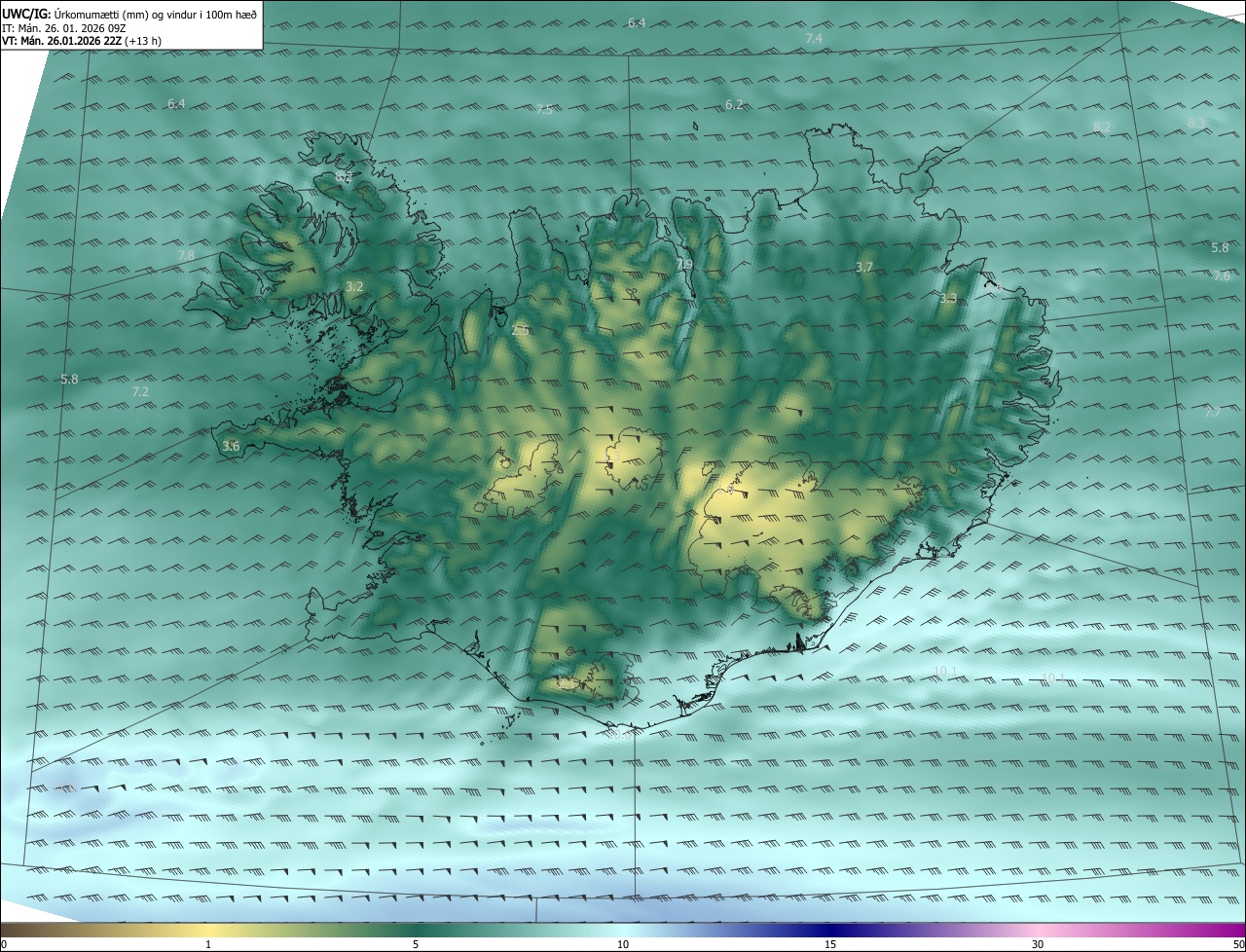Click the 7.6 value label
The height and width of the screenshot is (952, 1246).
[1222, 276]
